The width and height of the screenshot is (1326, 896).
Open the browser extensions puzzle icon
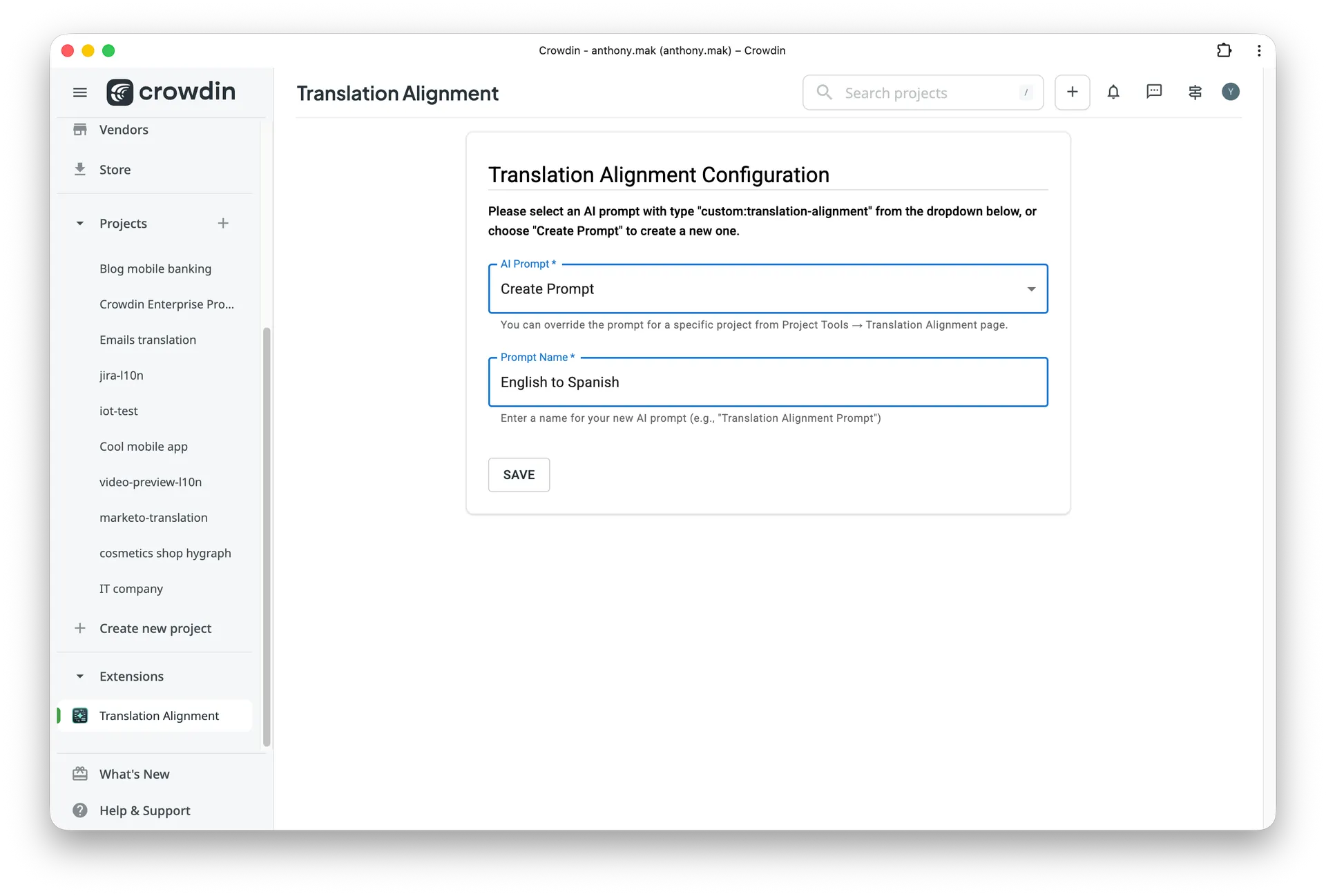(x=1224, y=50)
